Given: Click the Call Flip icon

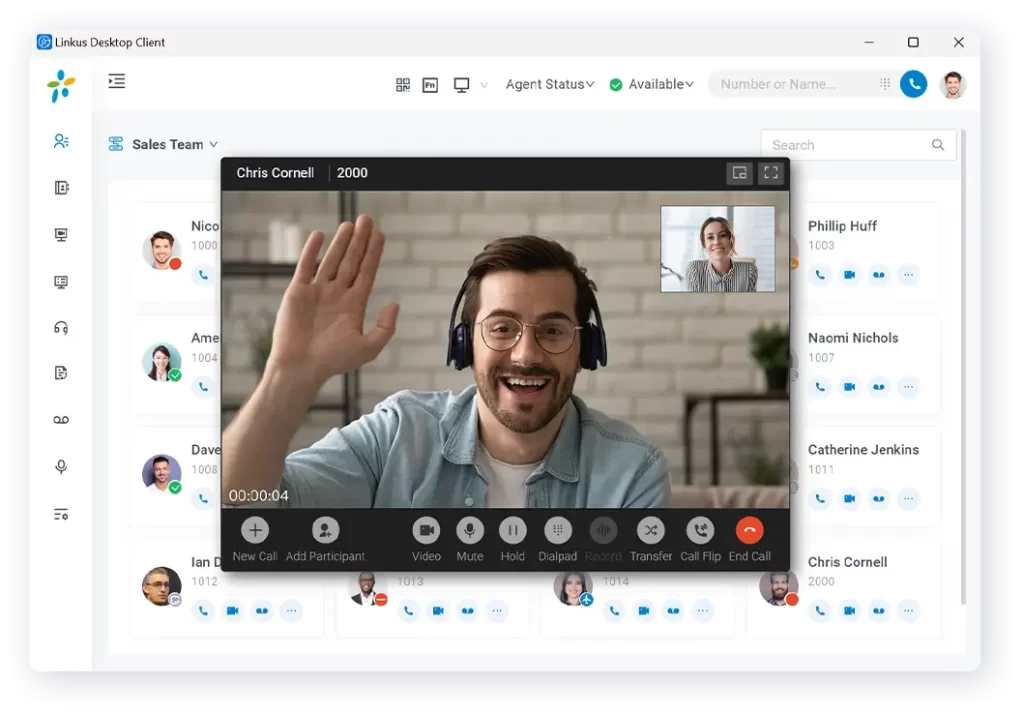Looking at the screenshot, I should tap(700, 531).
